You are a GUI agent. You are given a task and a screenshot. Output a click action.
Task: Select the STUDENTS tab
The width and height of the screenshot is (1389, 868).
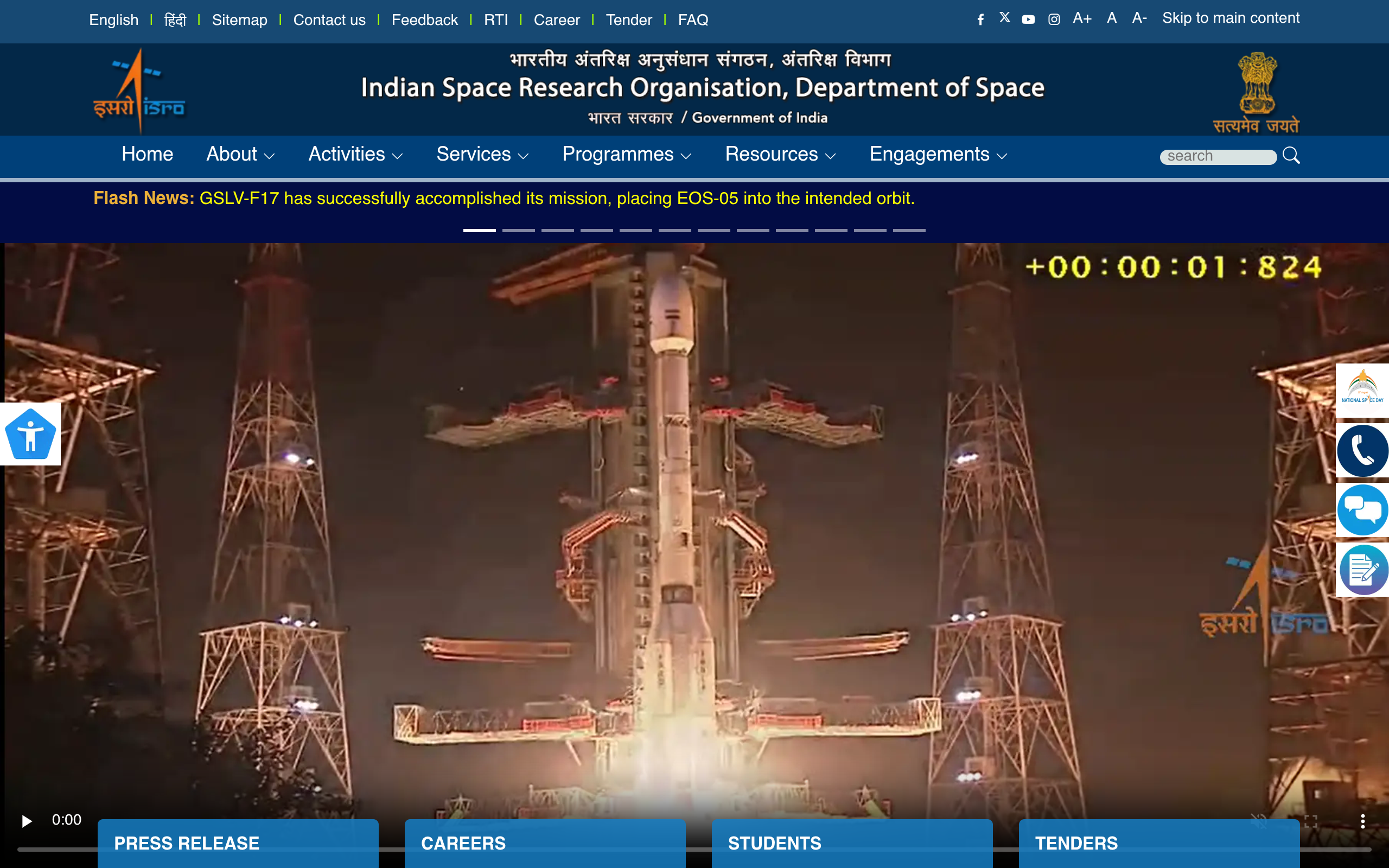[852, 843]
